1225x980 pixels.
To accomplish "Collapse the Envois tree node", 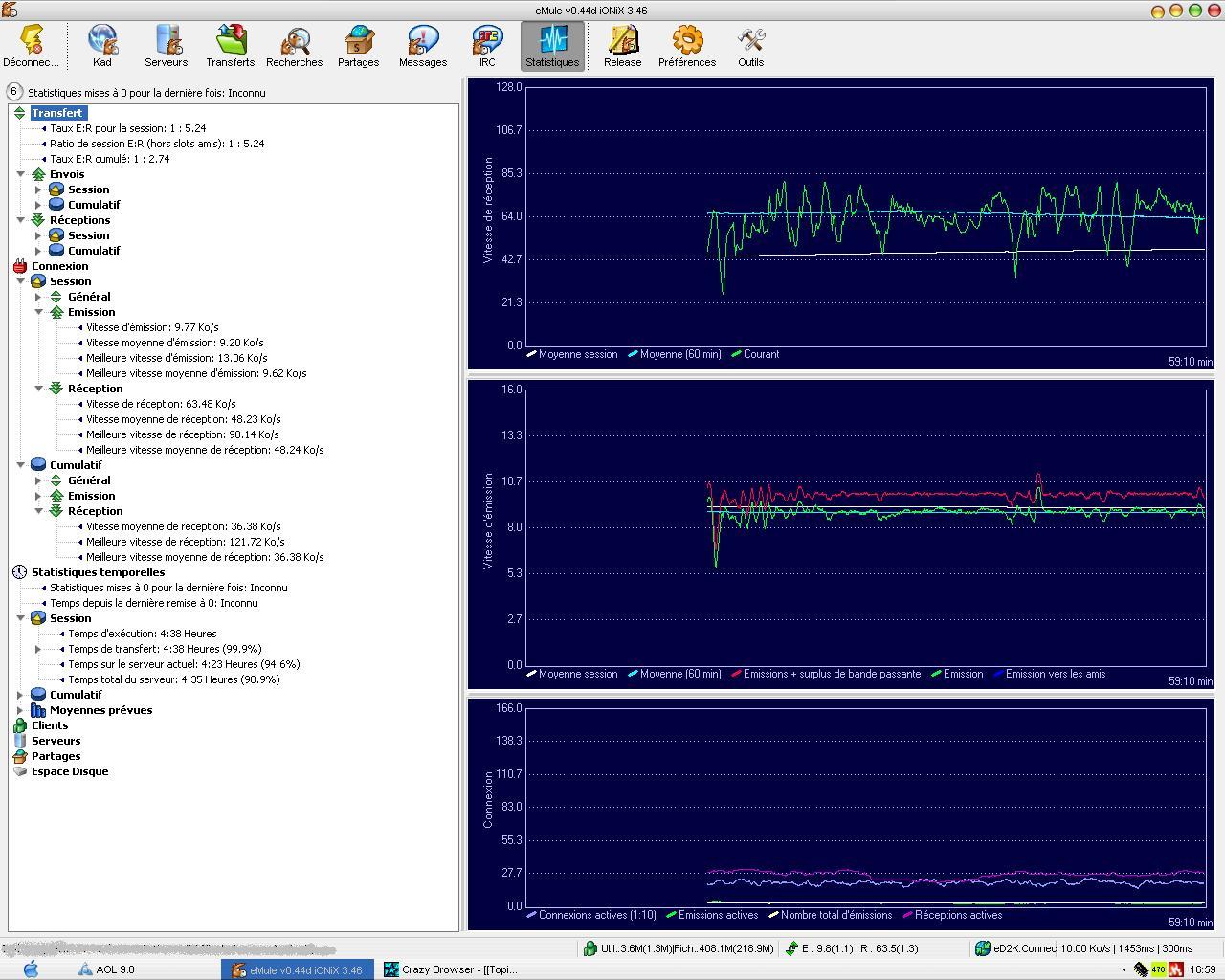I will pyautogui.click(x=21, y=174).
